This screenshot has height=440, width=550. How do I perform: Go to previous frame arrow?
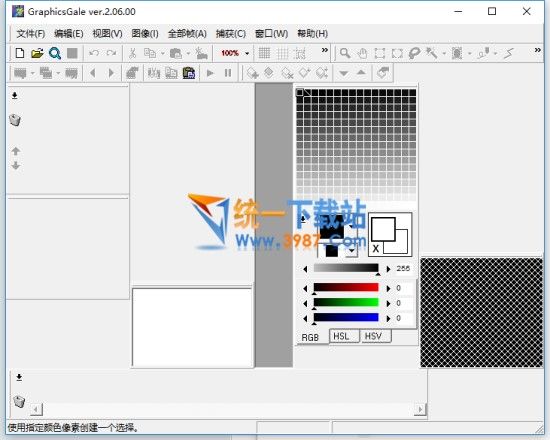(93, 73)
